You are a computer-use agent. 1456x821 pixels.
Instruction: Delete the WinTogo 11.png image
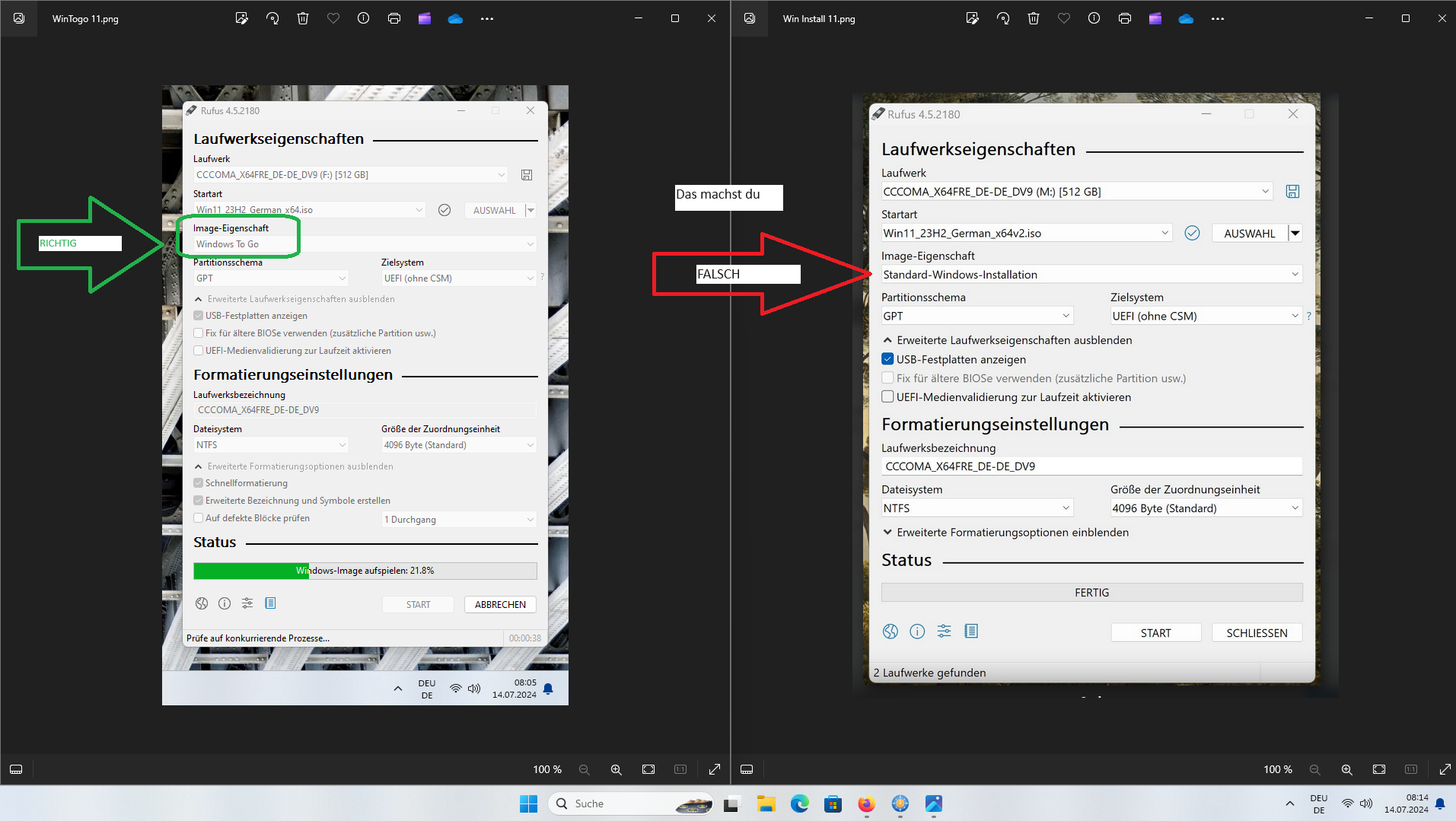[303, 18]
